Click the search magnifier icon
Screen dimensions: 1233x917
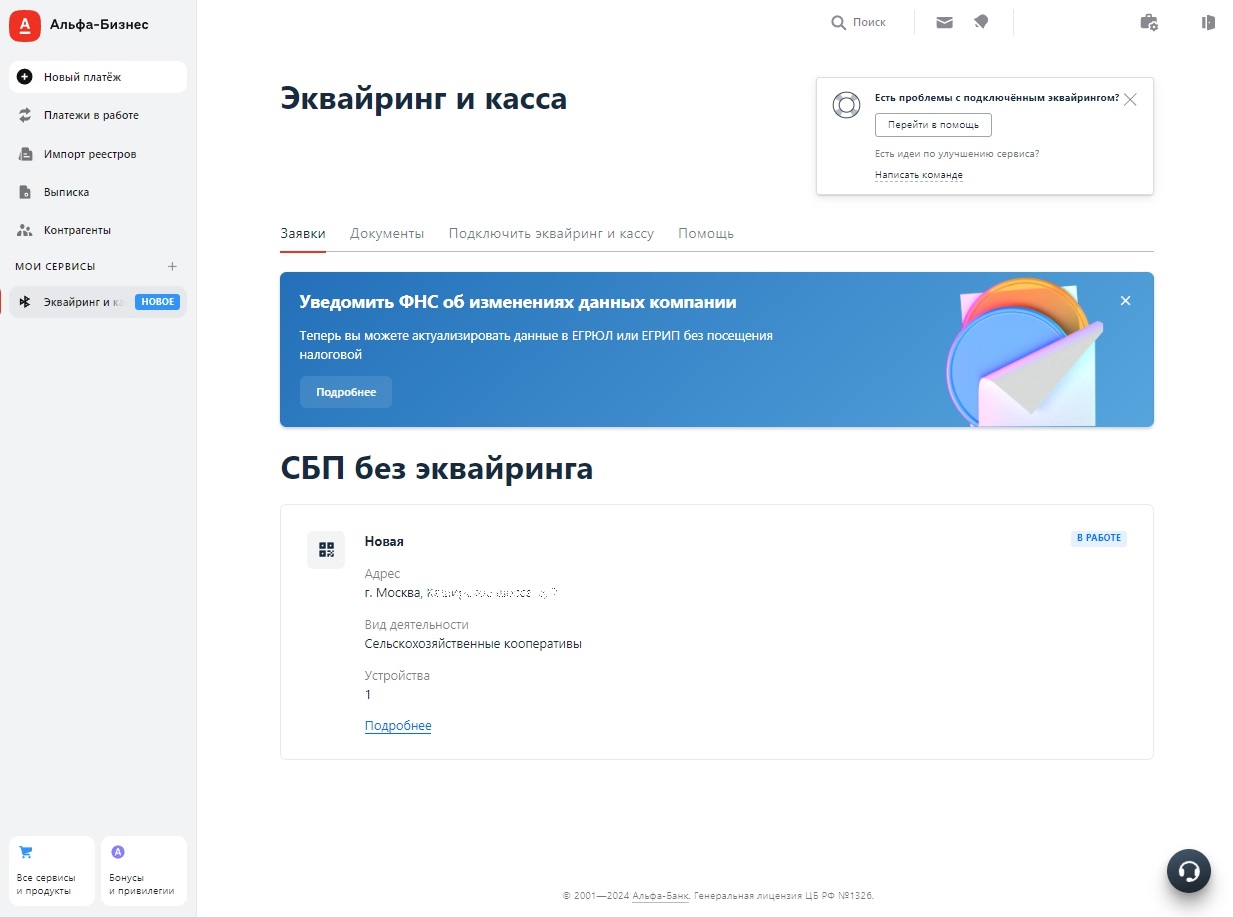pyautogui.click(x=838, y=22)
